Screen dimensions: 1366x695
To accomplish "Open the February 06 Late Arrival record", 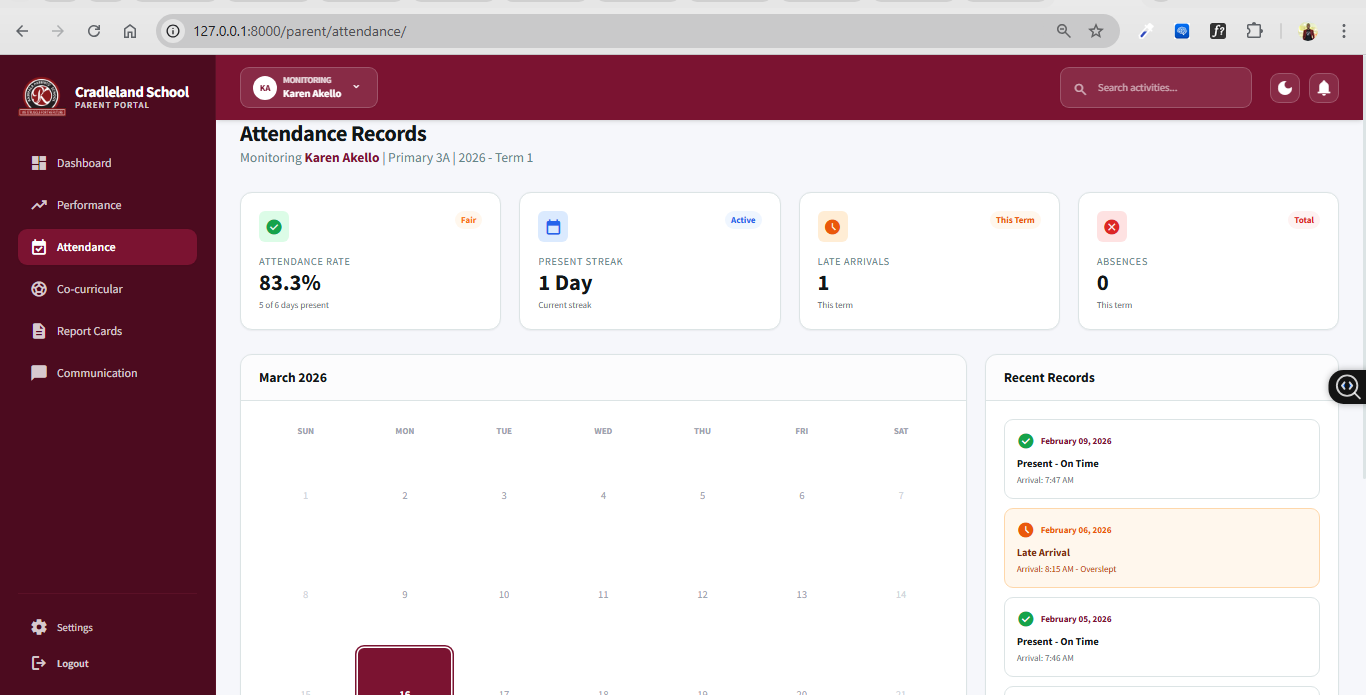I will tap(1161, 548).
